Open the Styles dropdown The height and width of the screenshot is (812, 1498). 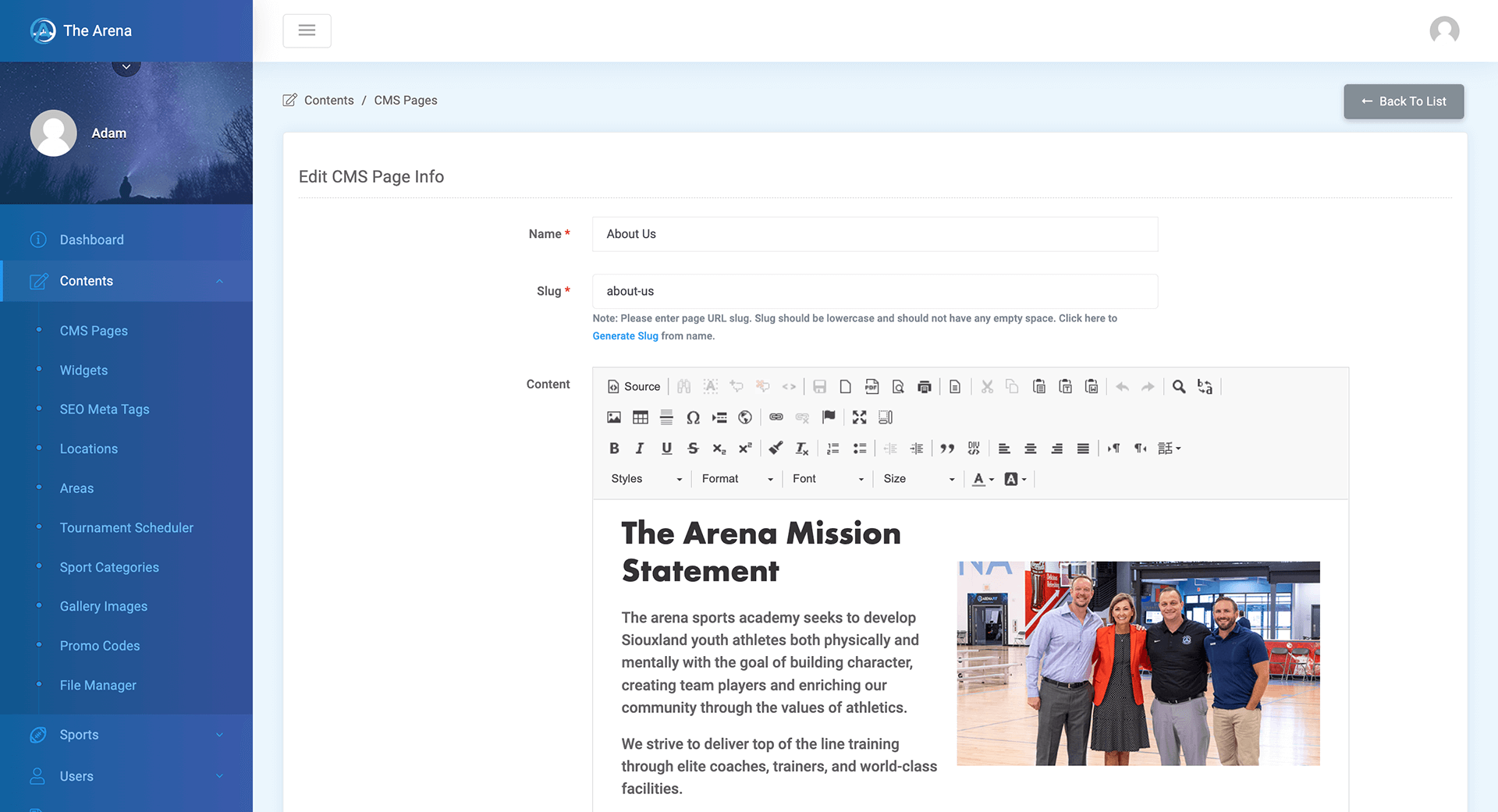pos(647,479)
